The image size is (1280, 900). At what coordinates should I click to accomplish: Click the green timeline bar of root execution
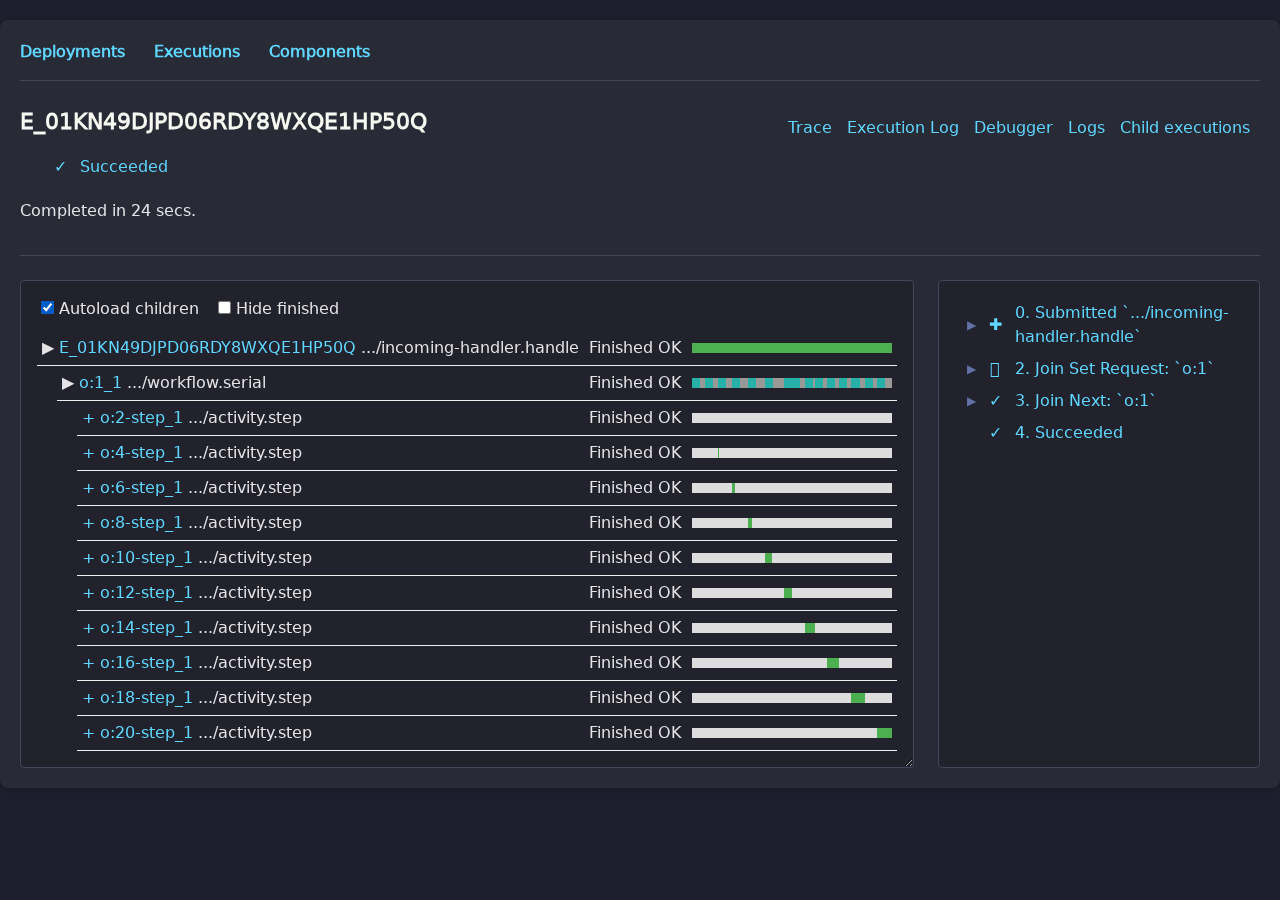coord(792,348)
